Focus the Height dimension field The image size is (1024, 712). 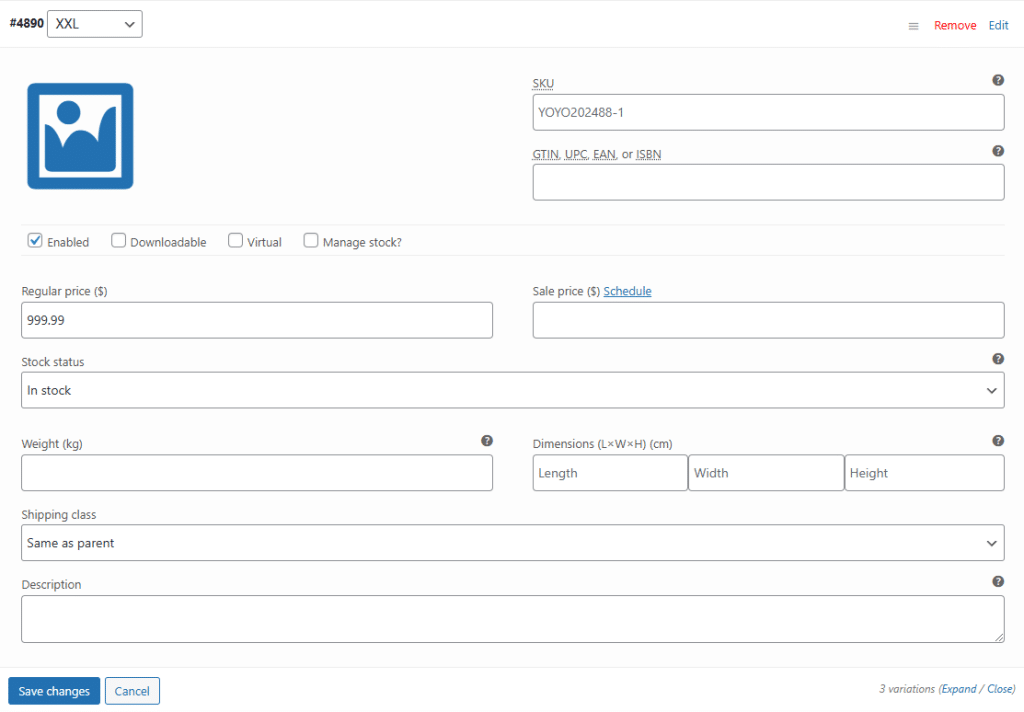[x=924, y=473]
